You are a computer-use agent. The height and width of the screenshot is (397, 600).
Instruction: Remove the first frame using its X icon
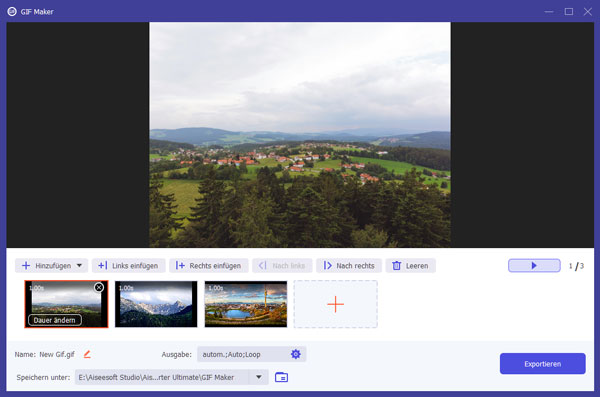(x=99, y=287)
